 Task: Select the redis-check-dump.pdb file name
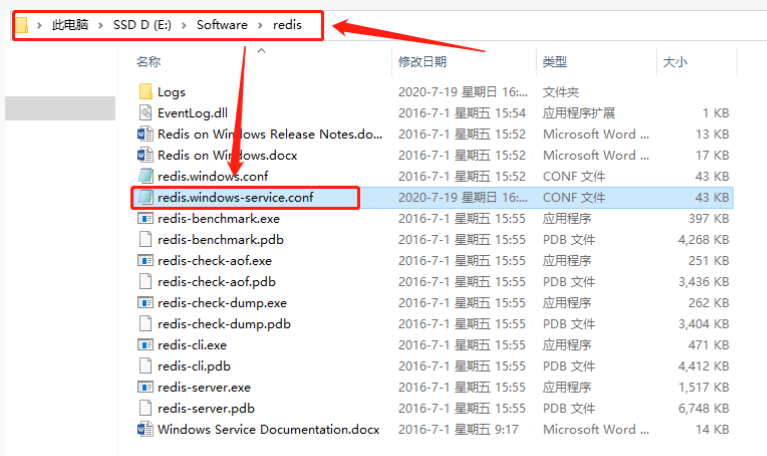click(224, 323)
